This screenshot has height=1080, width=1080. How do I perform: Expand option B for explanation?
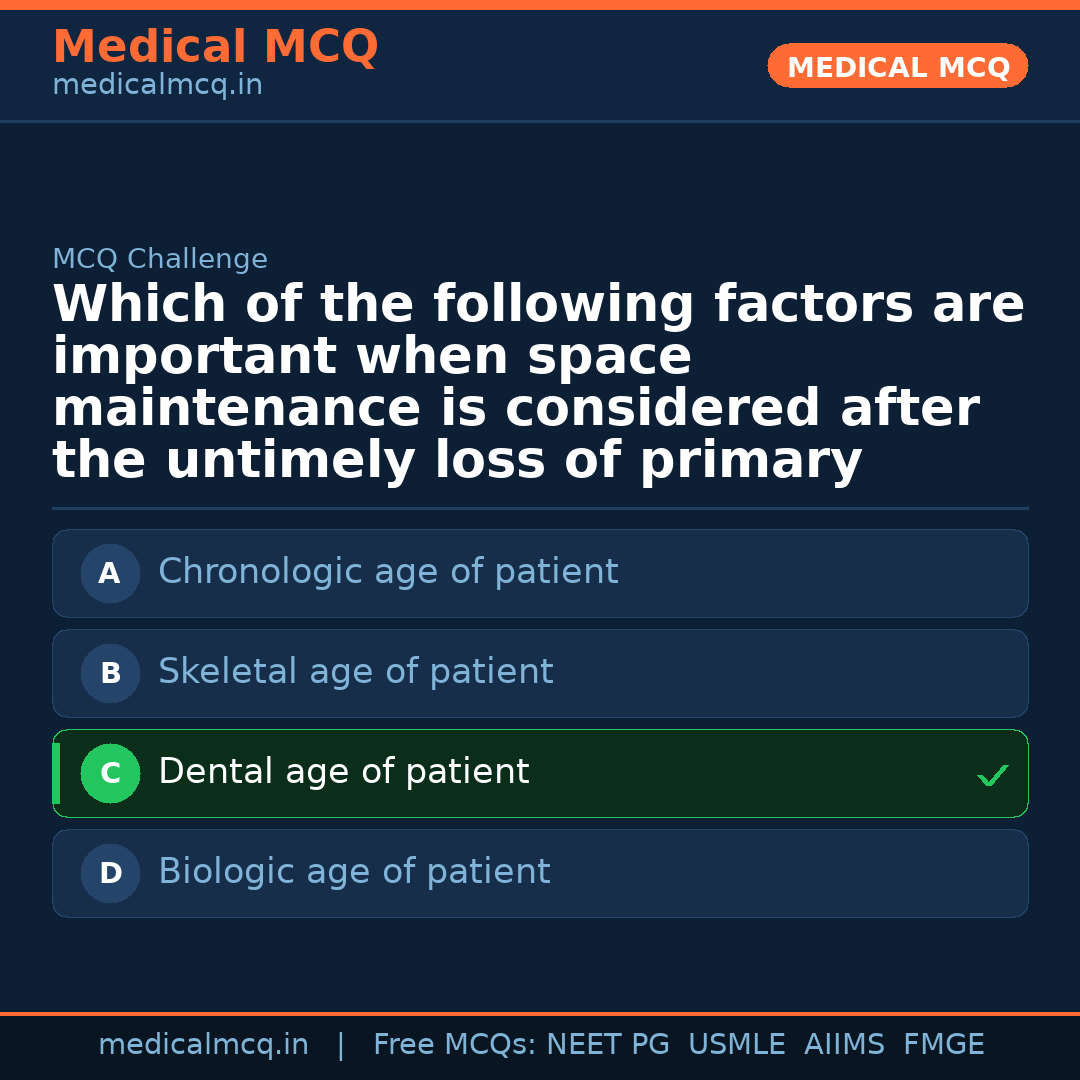[x=540, y=673]
